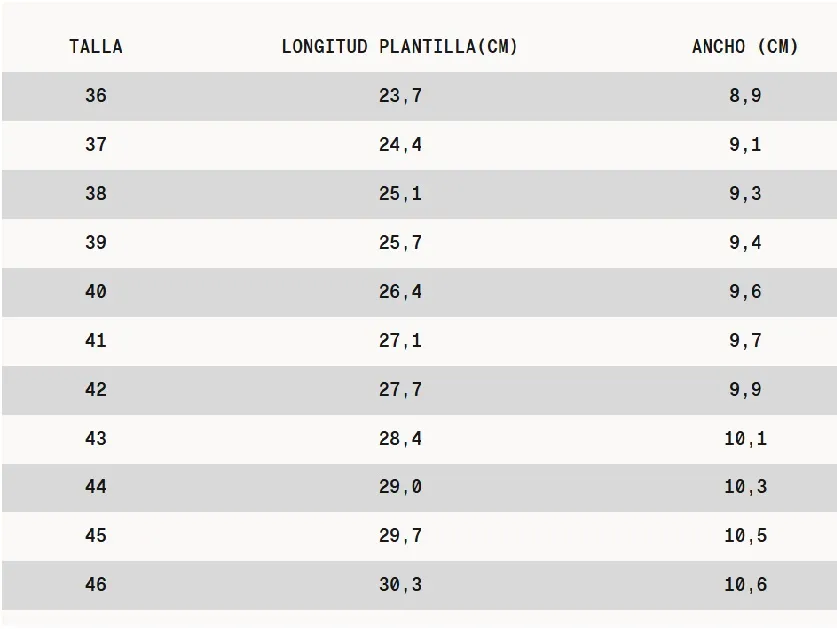Select the 26,4 insole length cell
837x629 pixels.
(400, 292)
